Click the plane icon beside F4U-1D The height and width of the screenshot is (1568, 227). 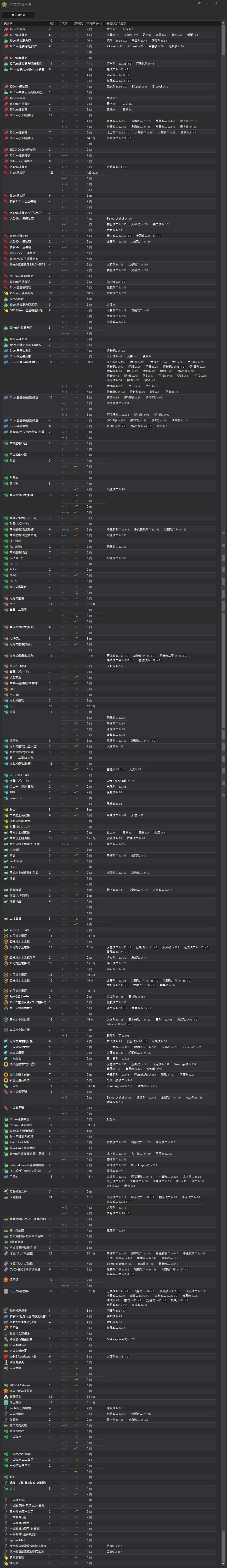tap(6, 695)
